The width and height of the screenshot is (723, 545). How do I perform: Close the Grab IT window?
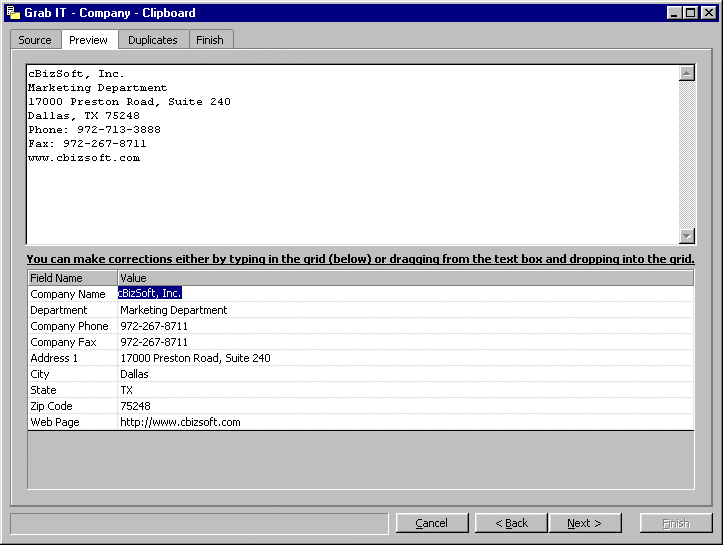[x=709, y=13]
